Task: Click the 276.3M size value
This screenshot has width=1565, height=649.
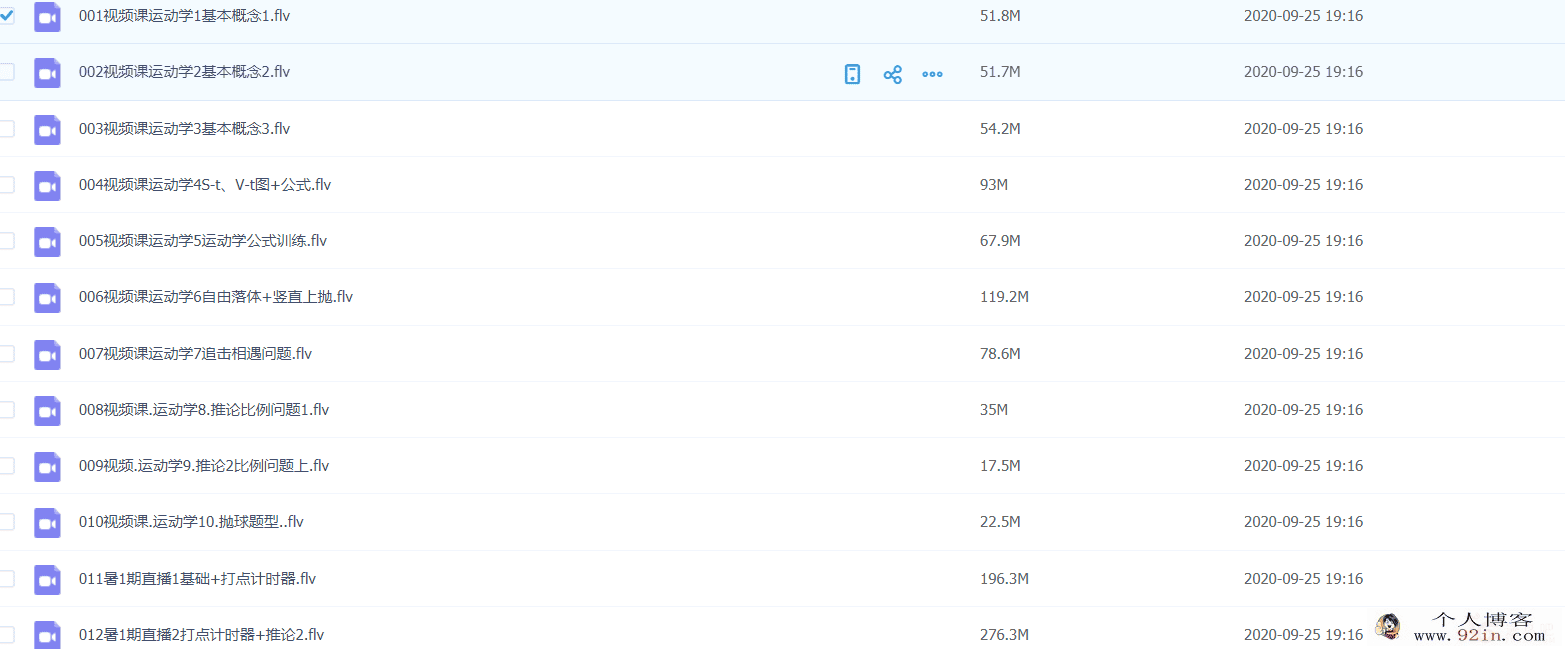Action: pyautogui.click(x=1005, y=635)
